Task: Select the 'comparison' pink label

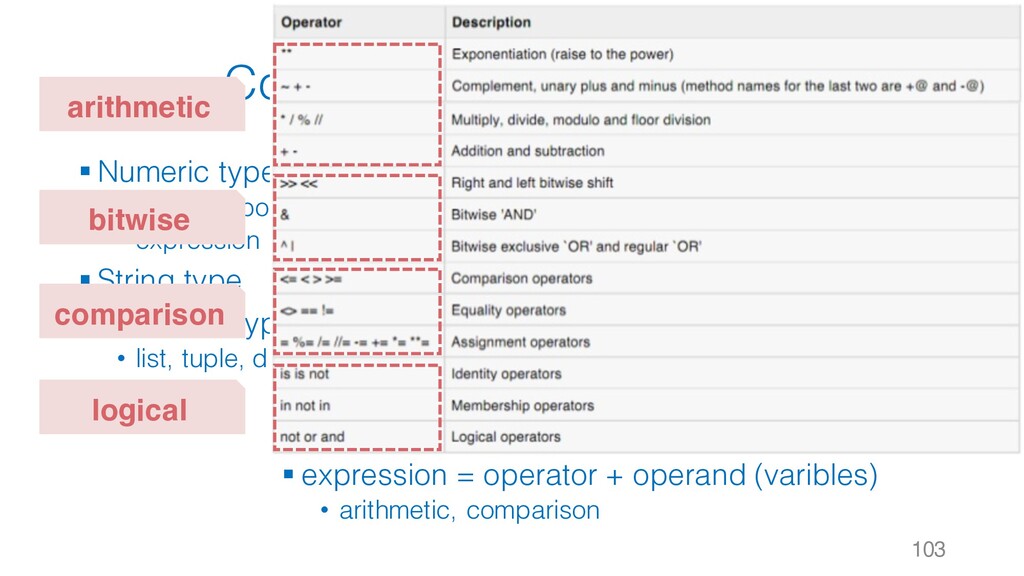Action: pyautogui.click(x=140, y=315)
